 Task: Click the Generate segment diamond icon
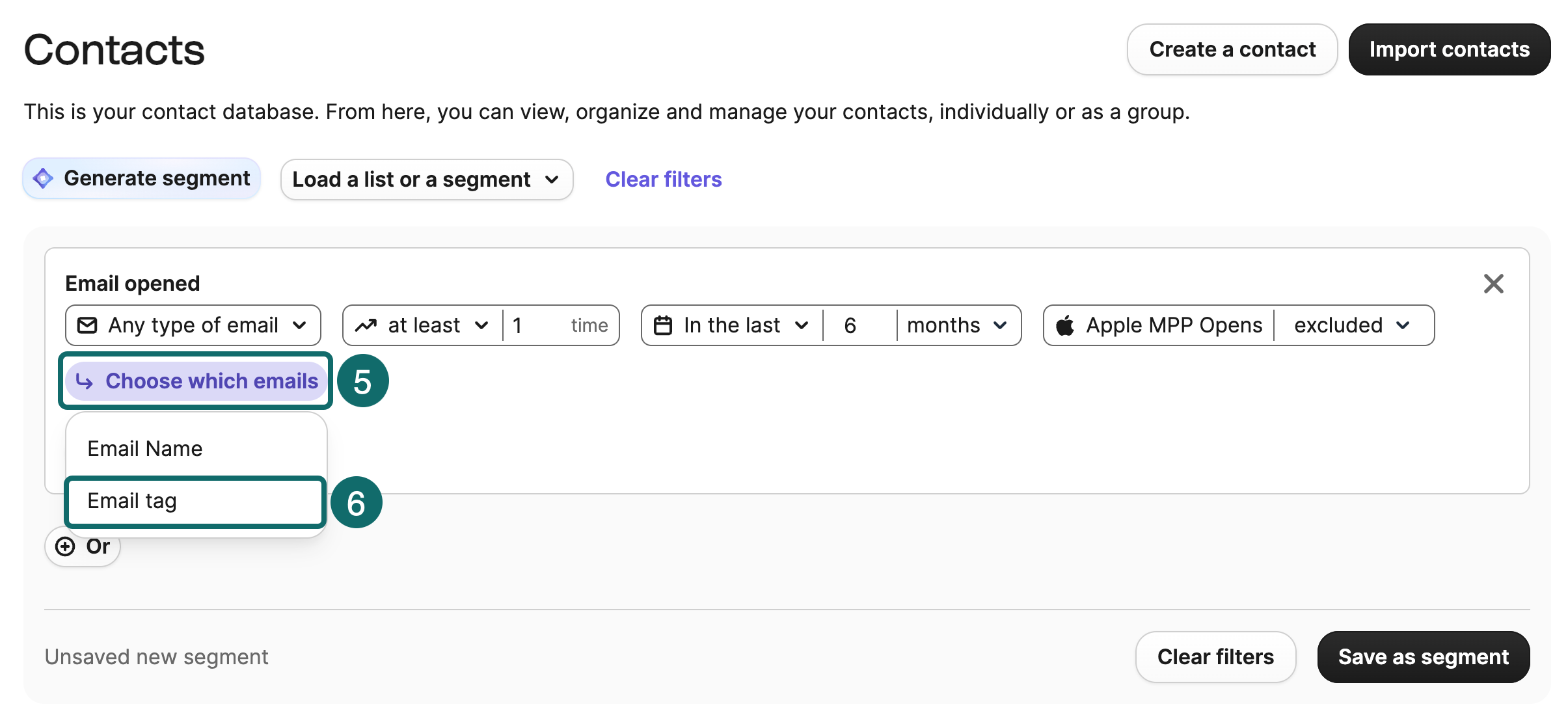(x=43, y=178)
